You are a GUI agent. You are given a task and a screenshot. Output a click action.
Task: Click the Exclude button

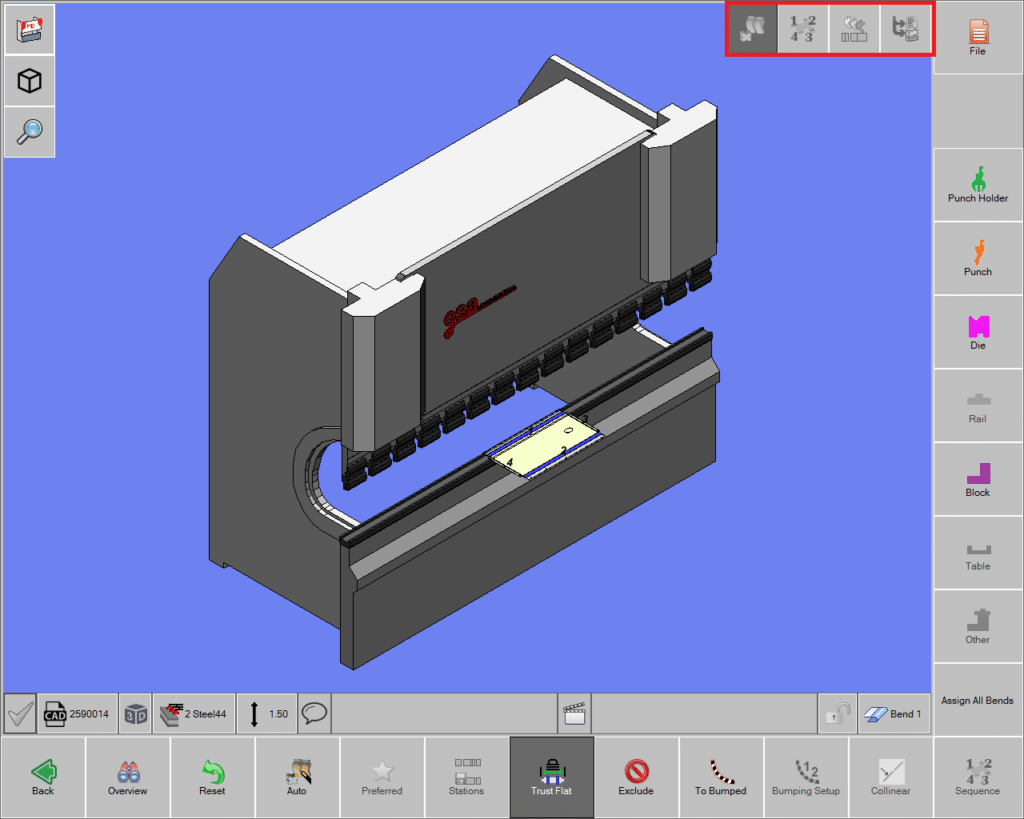636,776
